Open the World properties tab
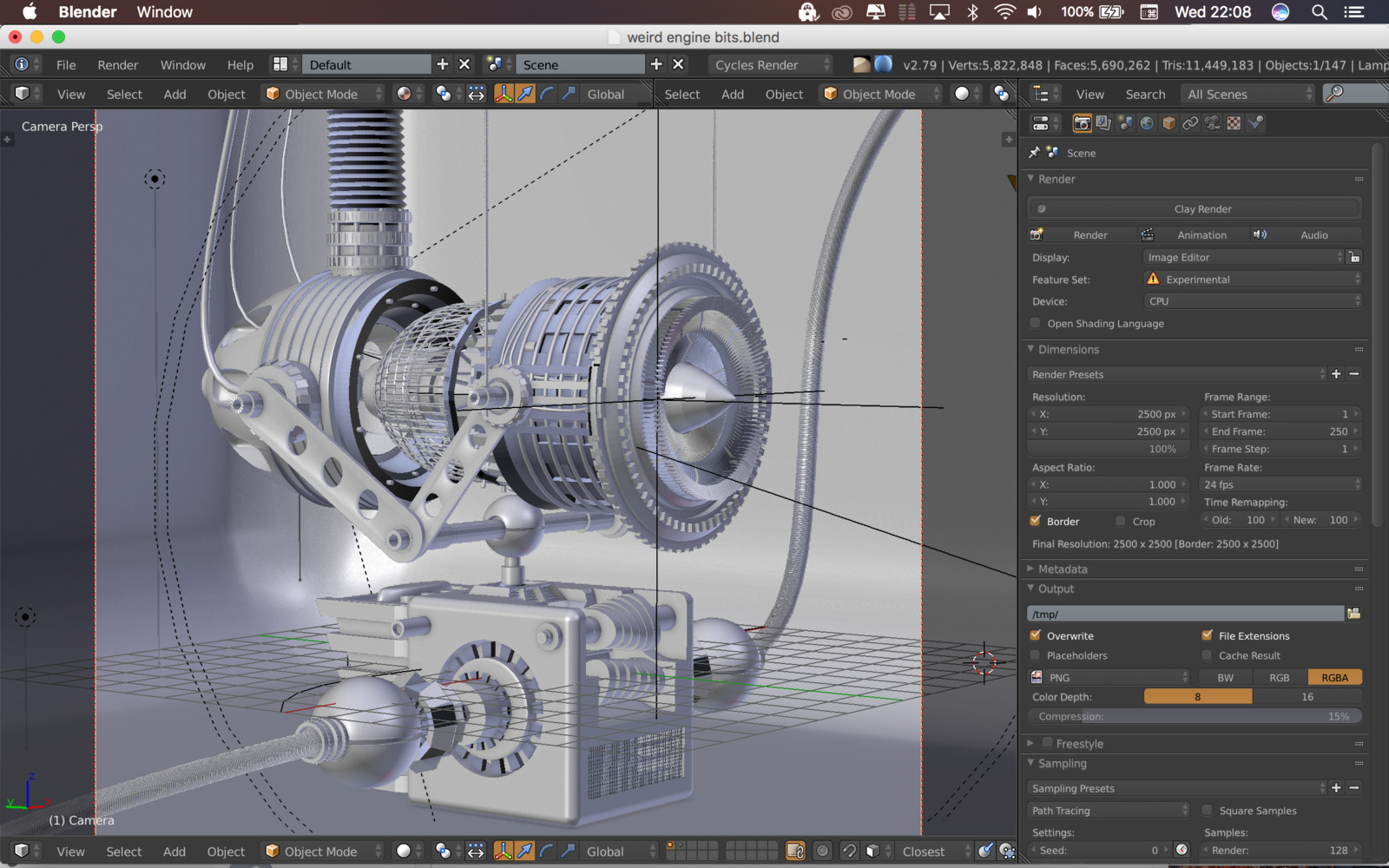 [x=1147, y=123]
